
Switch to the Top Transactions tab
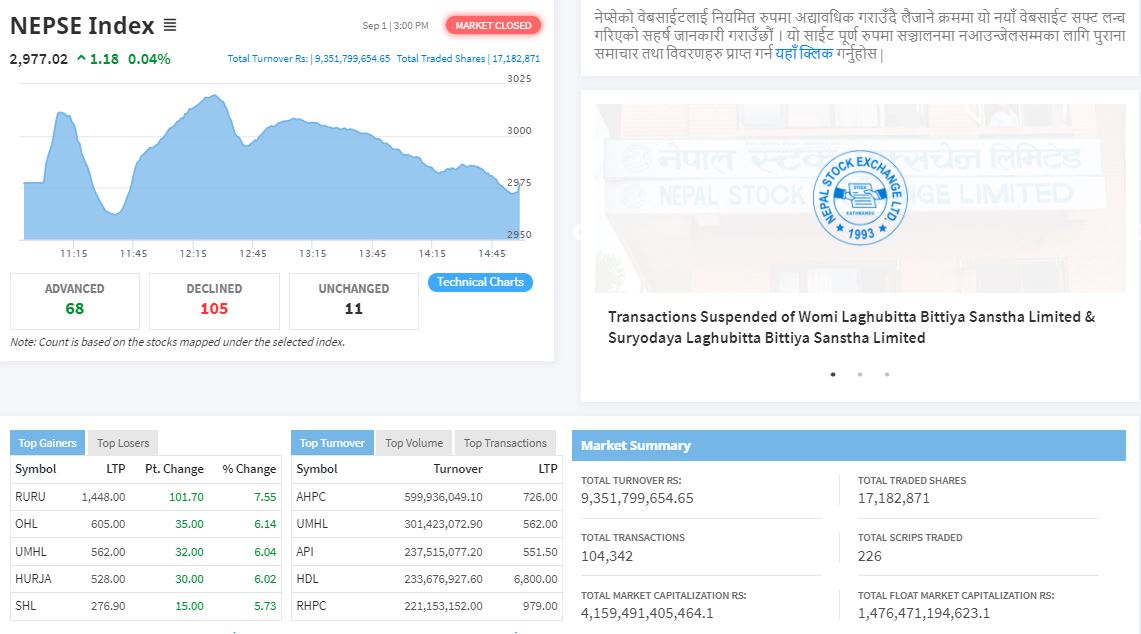coord(505,443)
